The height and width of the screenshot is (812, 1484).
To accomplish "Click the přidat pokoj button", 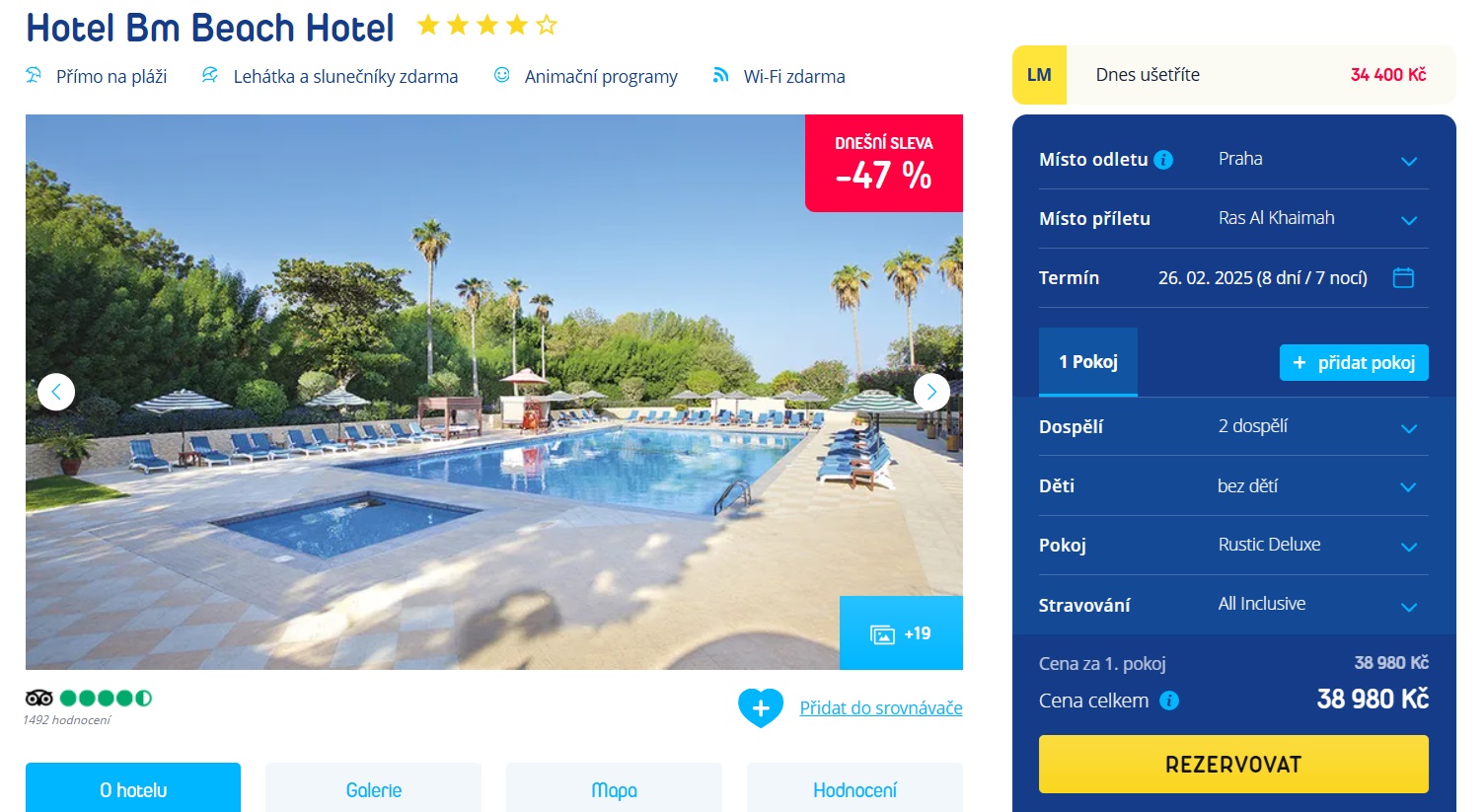I will pos(1354,362).
